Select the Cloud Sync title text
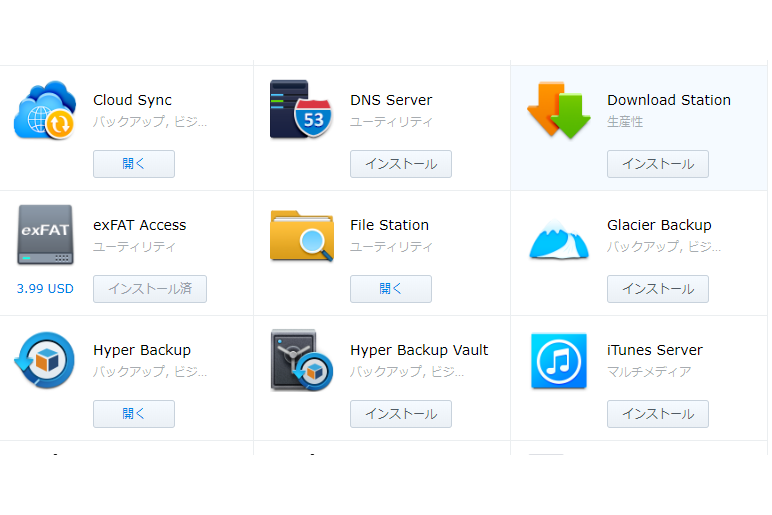 pos(132,100)
